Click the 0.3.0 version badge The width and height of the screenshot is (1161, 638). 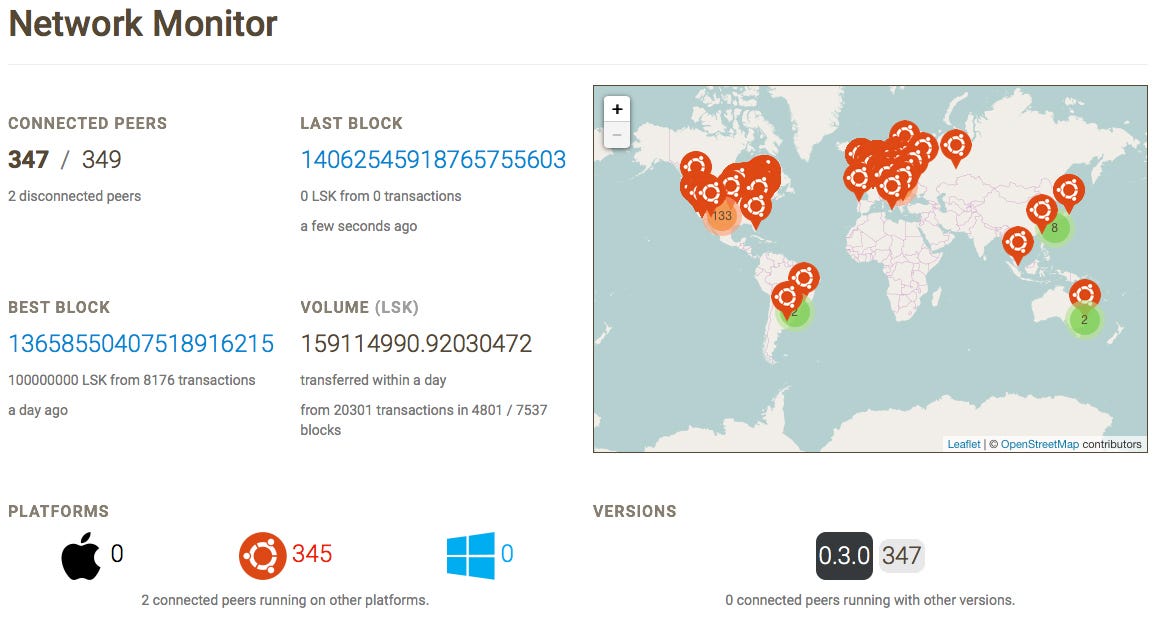[844, 556]
